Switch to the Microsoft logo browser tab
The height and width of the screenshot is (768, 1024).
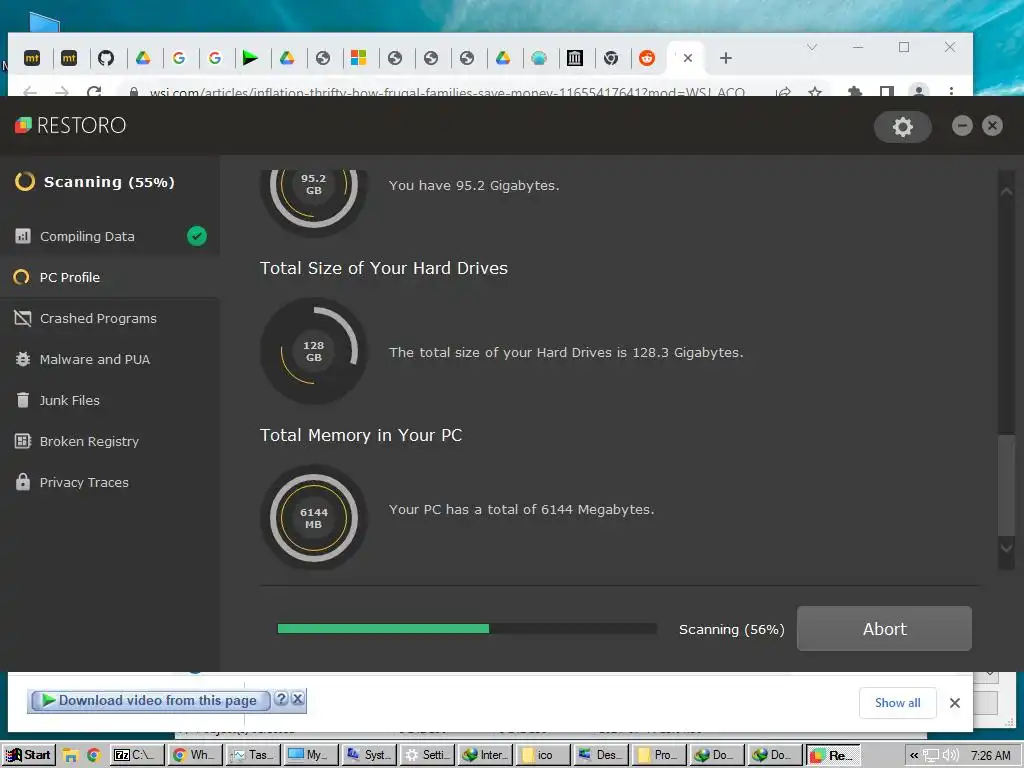[x=359, y=58]
